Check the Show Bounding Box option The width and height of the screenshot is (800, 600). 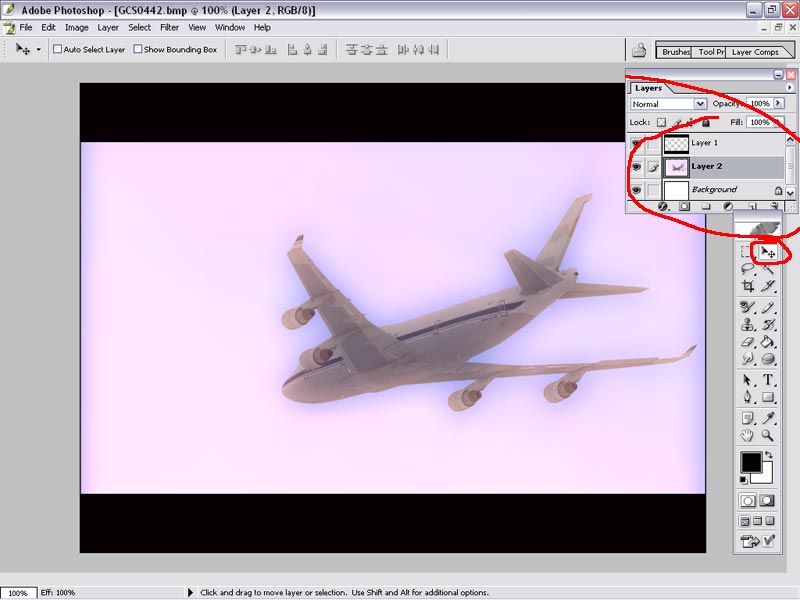coord(138,49)
